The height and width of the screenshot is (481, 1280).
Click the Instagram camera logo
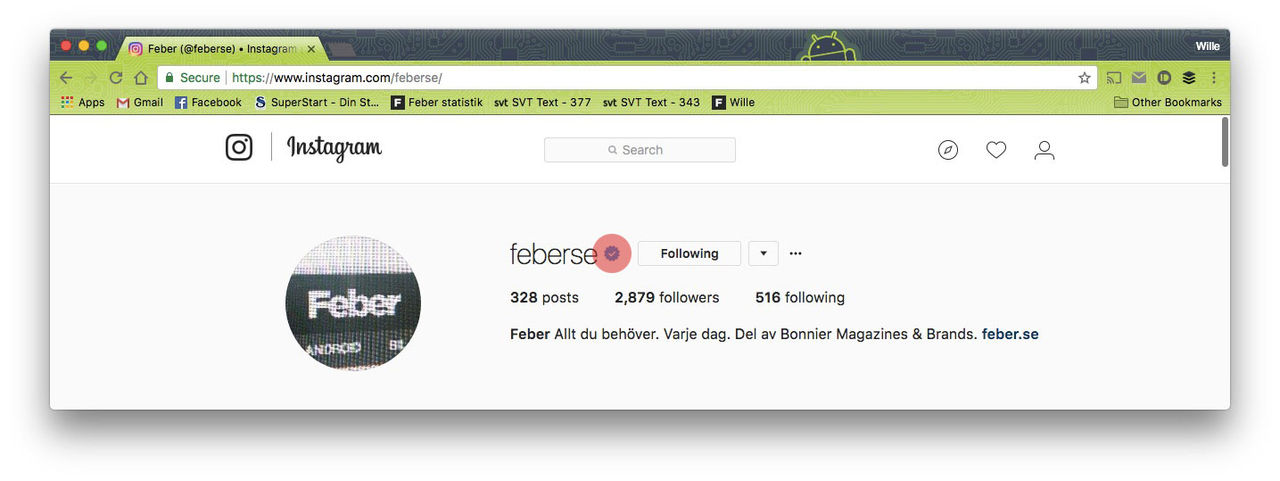(239, 148)
